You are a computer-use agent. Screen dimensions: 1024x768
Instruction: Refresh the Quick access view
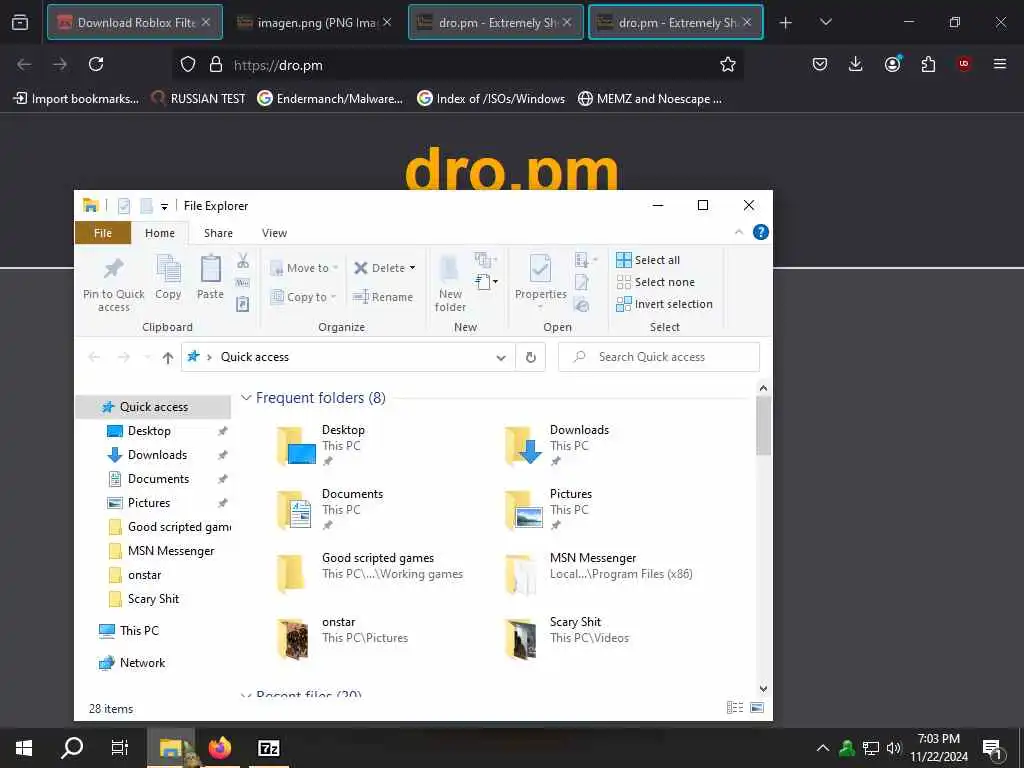click(x=530, y=357)
